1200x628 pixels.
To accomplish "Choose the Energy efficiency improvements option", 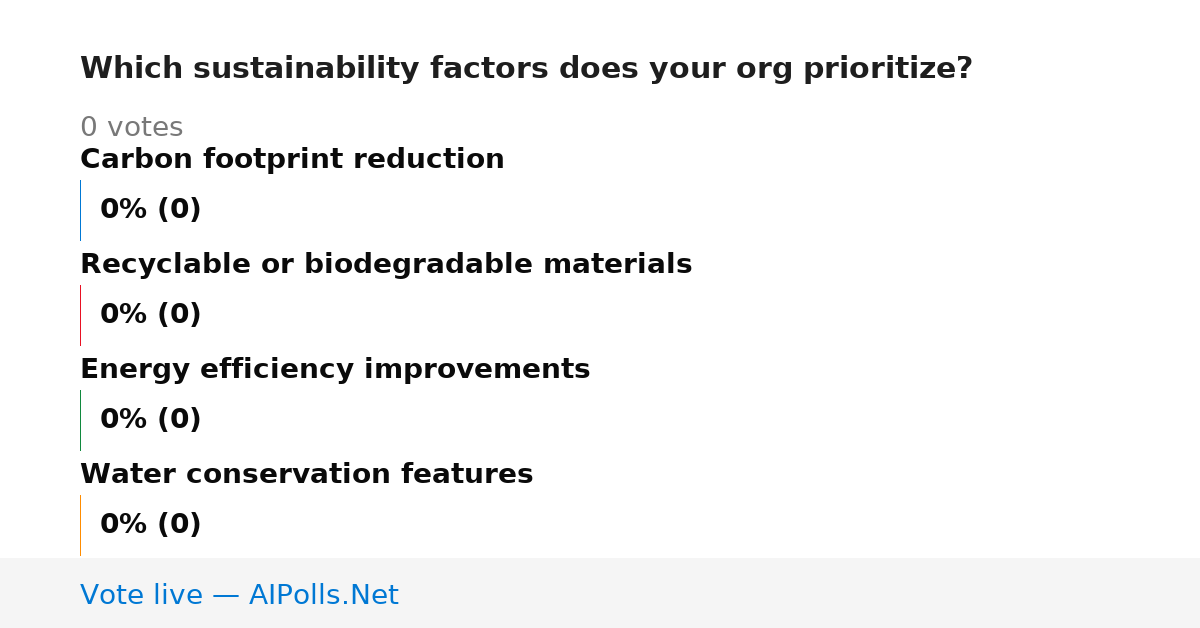I will click(x=335, y=369).
